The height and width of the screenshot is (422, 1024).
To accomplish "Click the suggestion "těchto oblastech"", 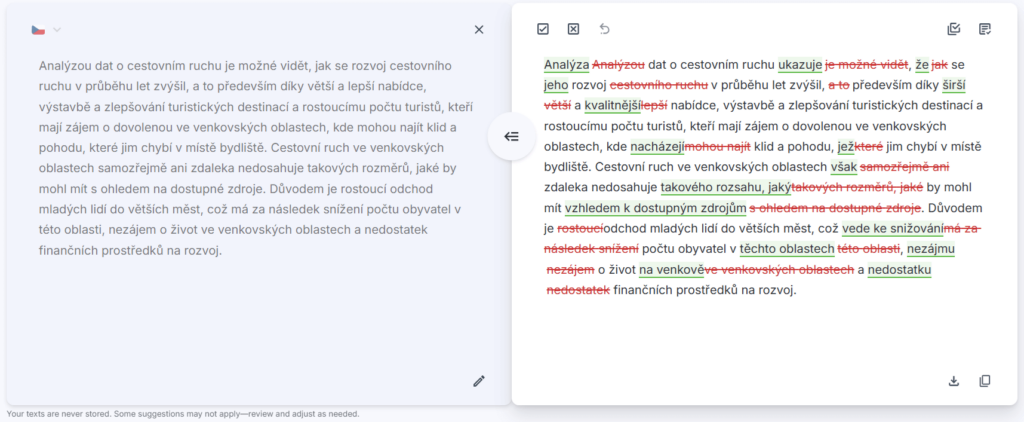I will [787, 249].
